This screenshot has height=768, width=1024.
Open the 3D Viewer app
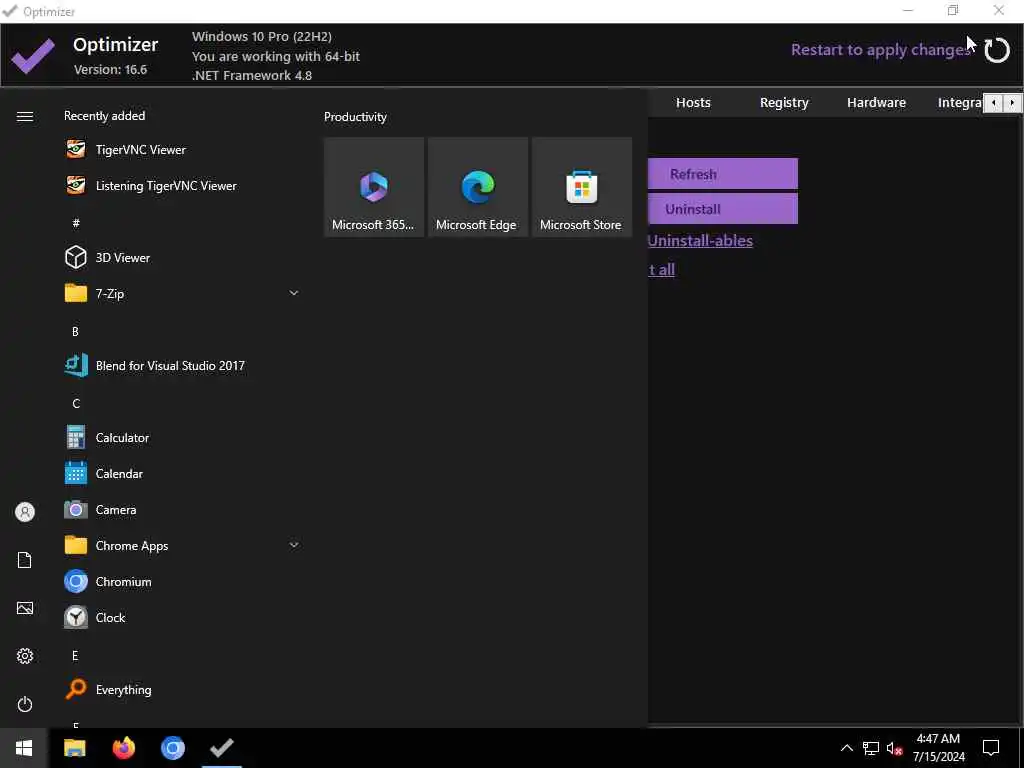pyautogui.click(x=182, y=257)
